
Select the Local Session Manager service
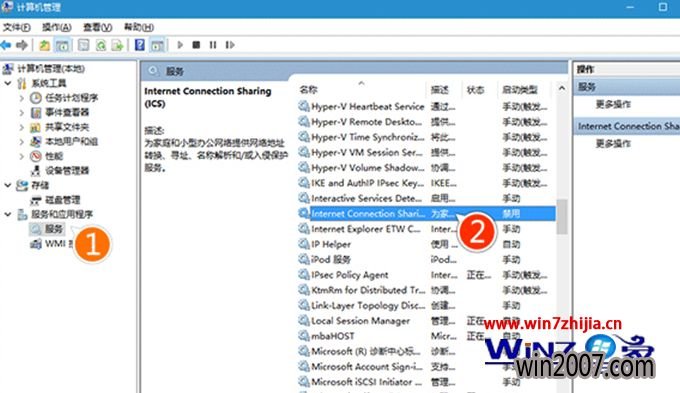360,321
